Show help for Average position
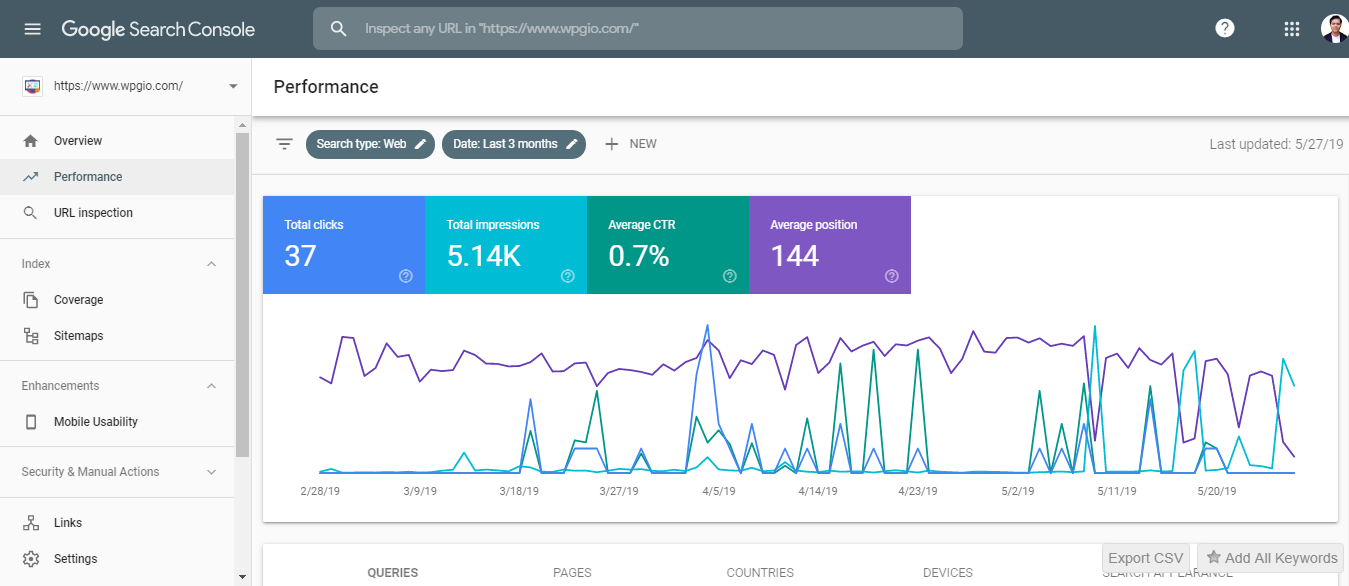Image resolution: width=1349 pixels, height=586 pixels. 892,276
